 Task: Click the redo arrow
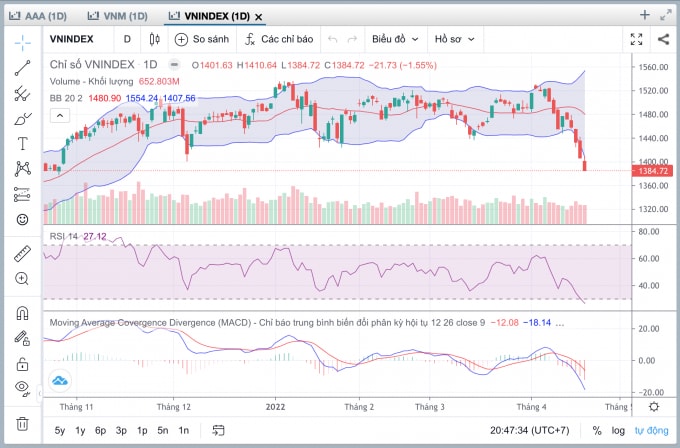(352, 39)
